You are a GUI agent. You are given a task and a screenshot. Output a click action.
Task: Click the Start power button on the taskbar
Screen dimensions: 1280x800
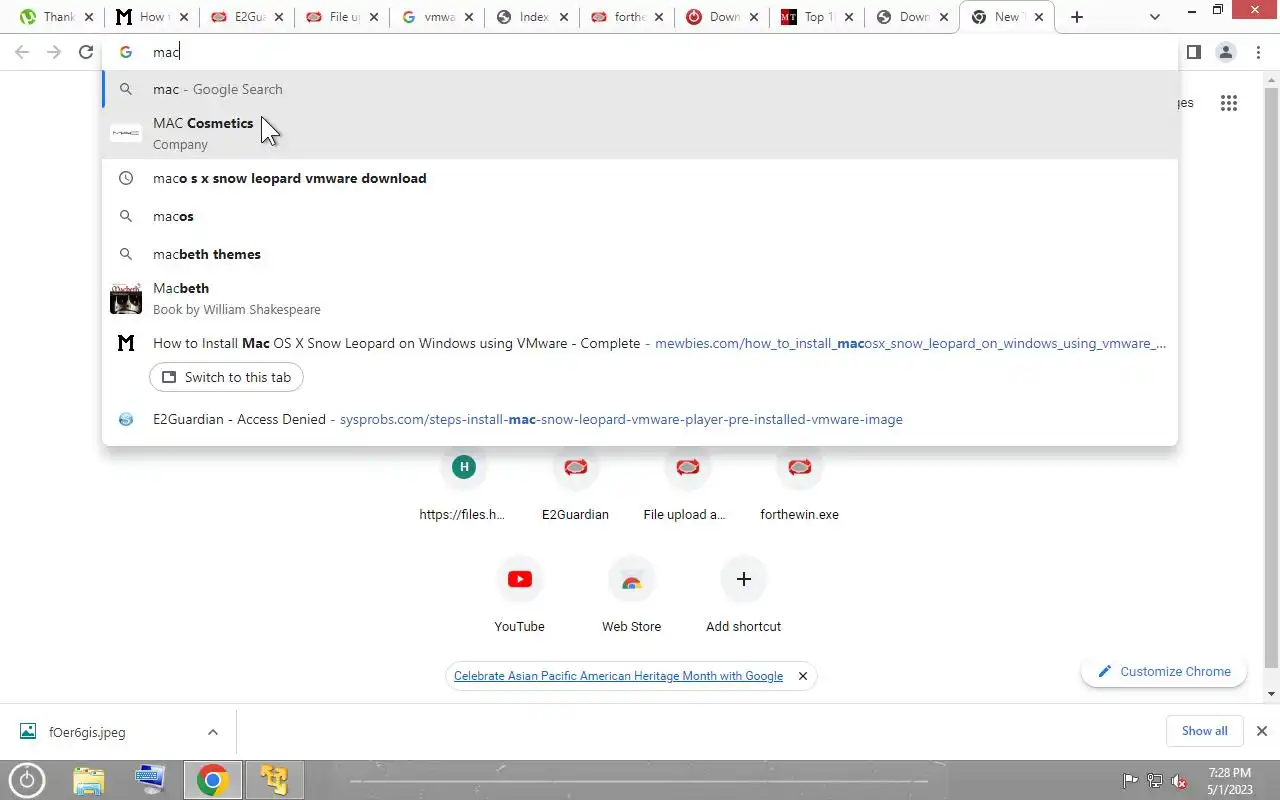tap(26, 780)
